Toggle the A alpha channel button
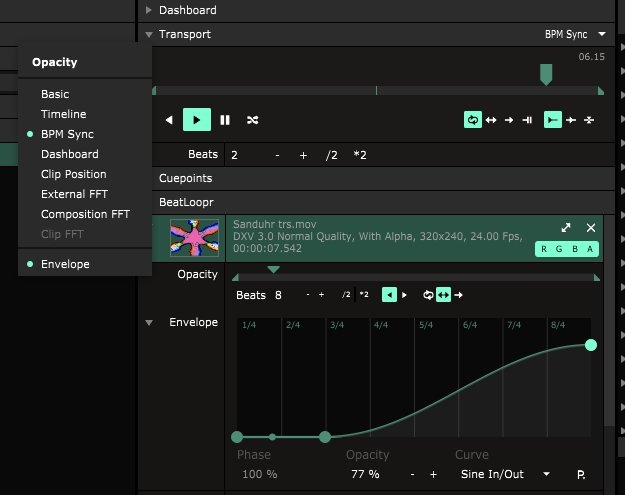 click(589, 249)
